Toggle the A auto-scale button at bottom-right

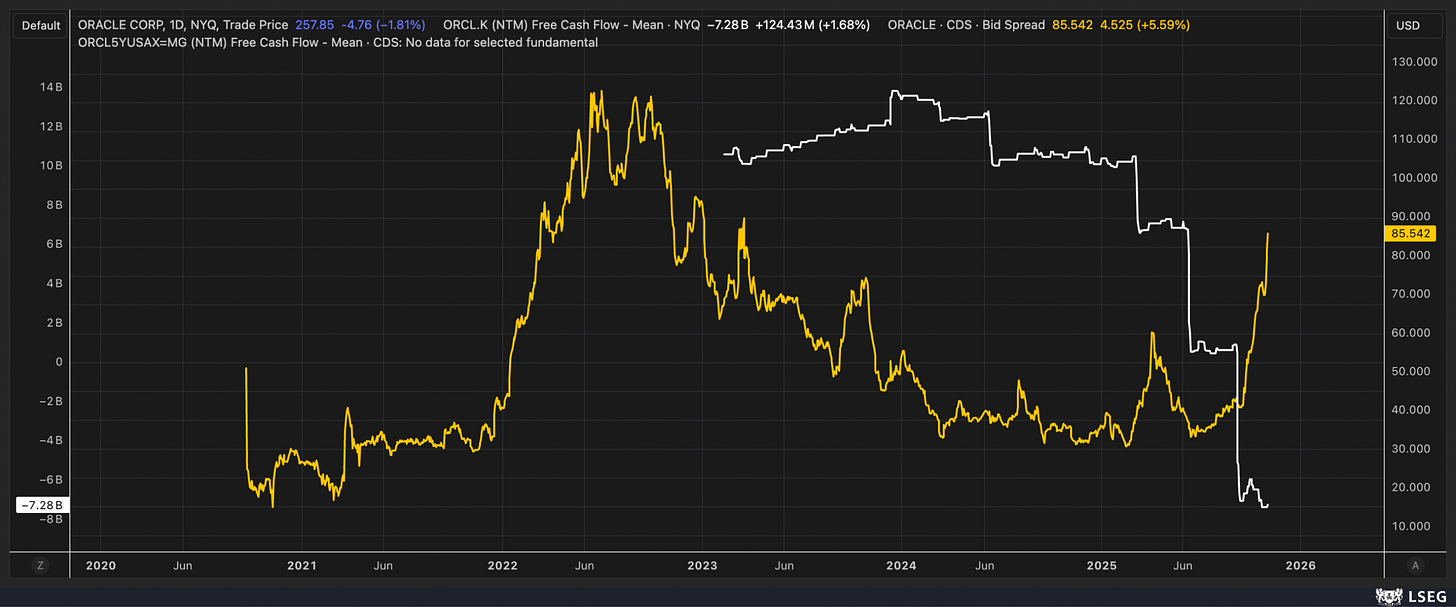point(1414,565)
